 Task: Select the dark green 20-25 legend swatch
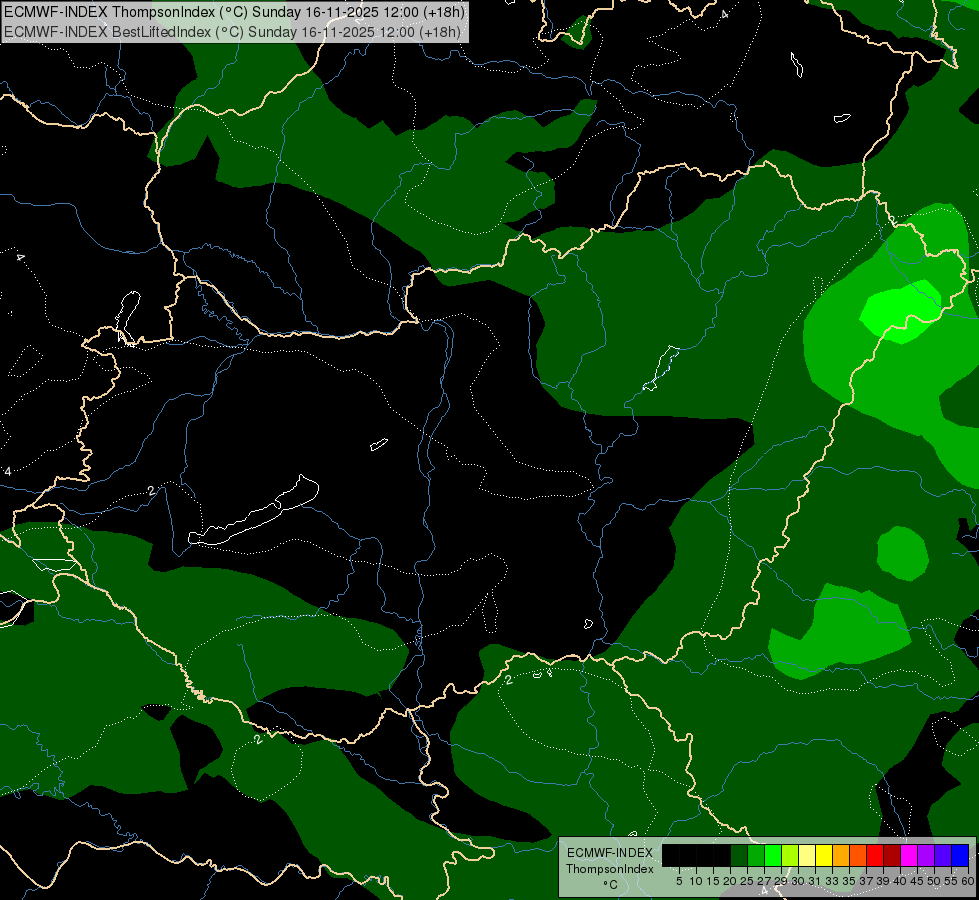click(x=739, y=855)
